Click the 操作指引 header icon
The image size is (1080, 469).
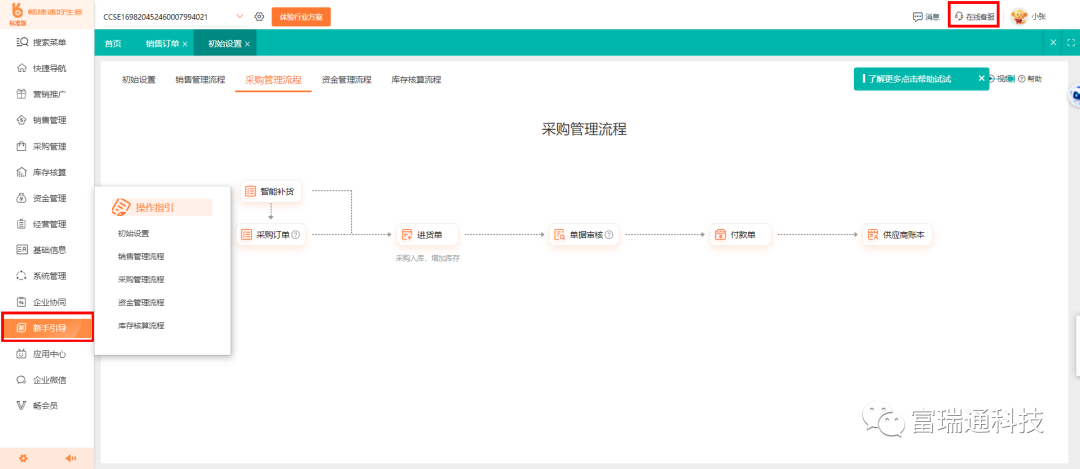(x=121, y=207)
